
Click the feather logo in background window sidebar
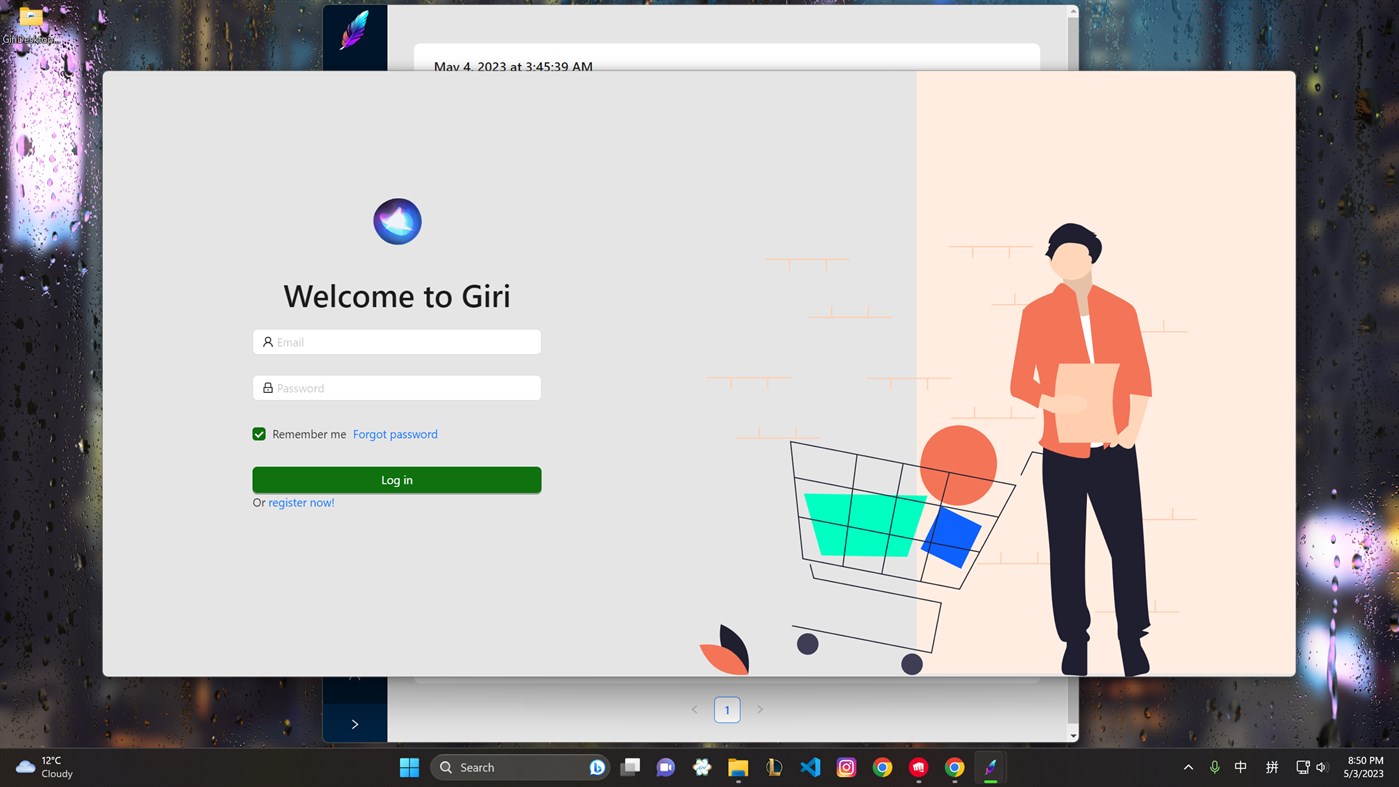pos(354,31)
